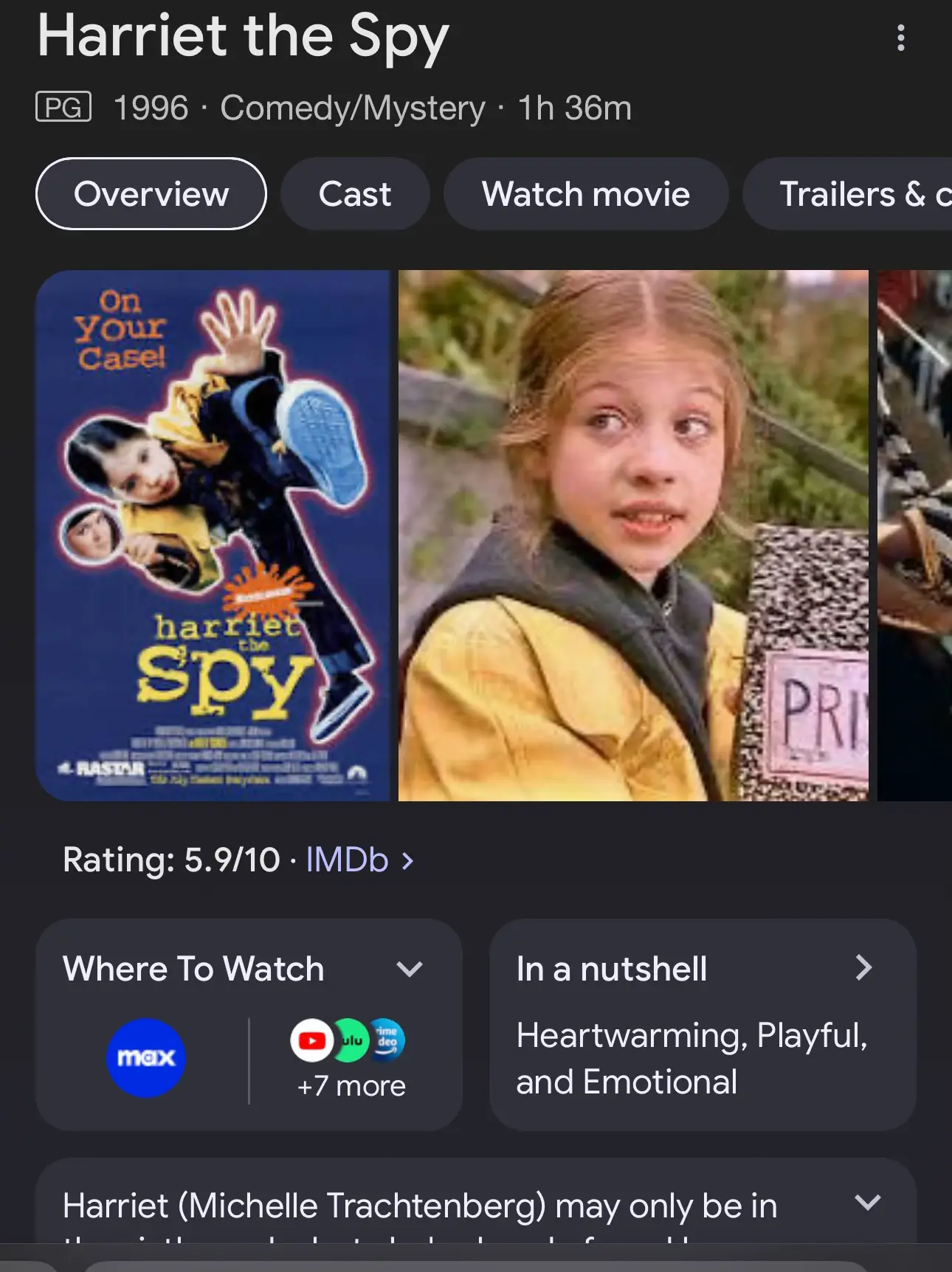The width and height of the screenshot is (952, 1272).
Task: Click the PG rating badge
Action: click(x=63, y=107)
